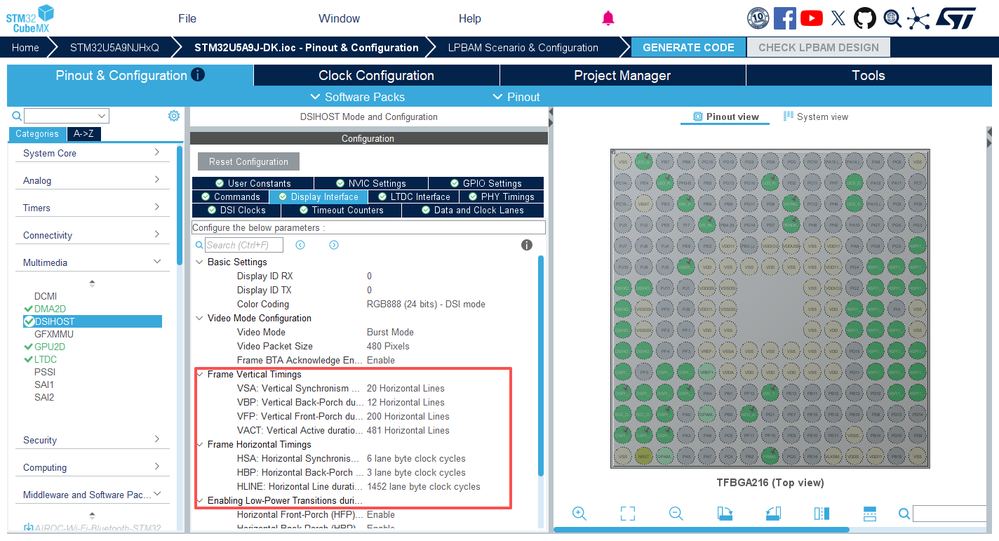Go to previous parameter search result
This screenshot has width=999, height=541.
pyautogui.click(x=300, y=245)
